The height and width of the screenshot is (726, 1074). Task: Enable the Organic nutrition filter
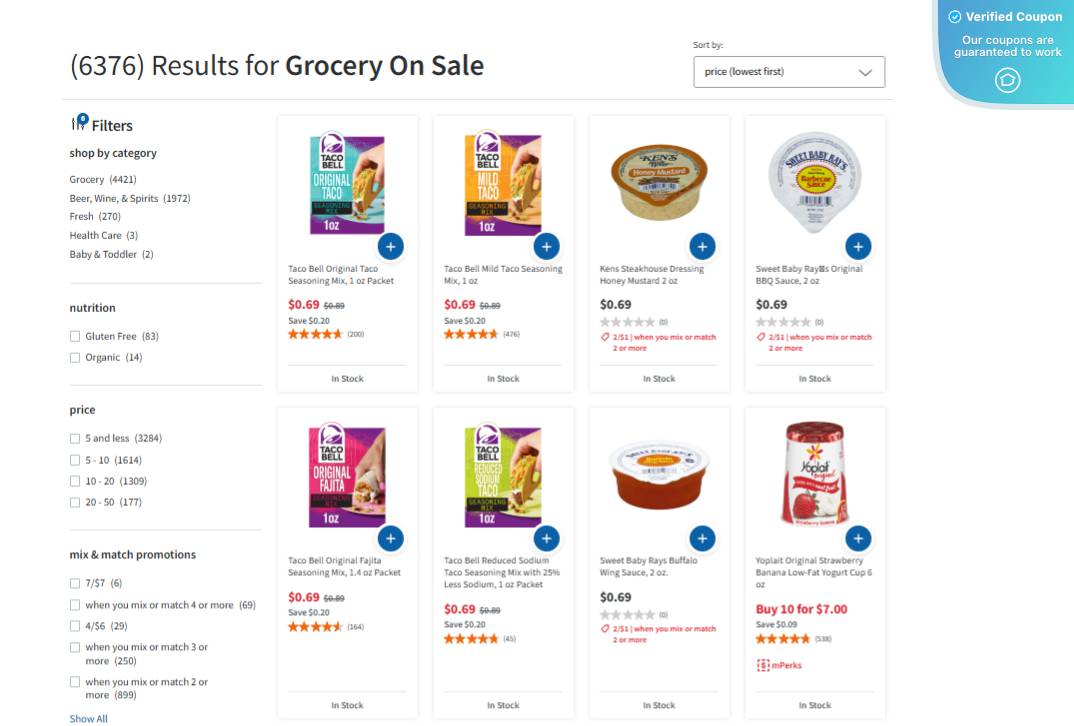[x=75, y=358]
